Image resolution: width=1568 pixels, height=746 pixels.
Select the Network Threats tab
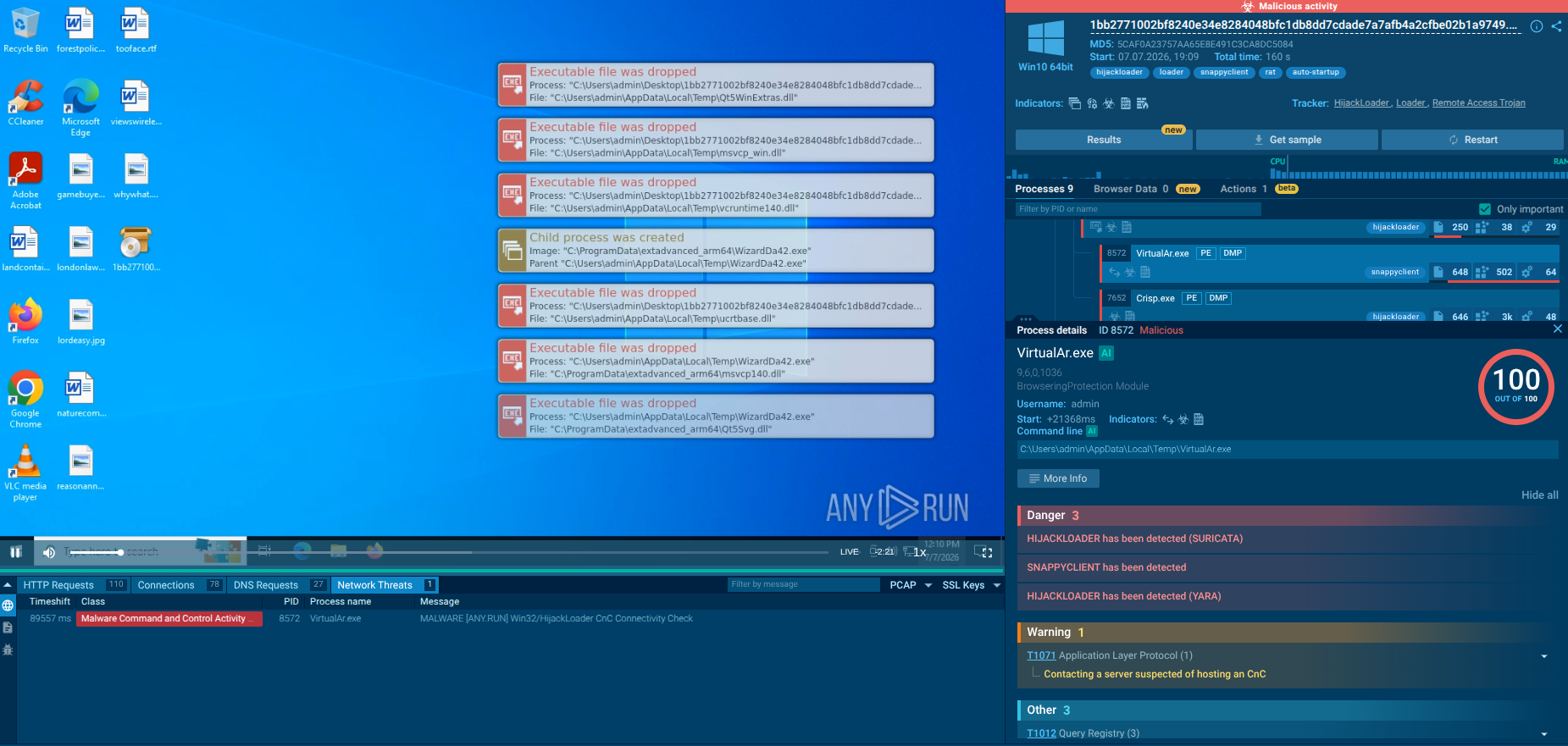tap(385, 585)
